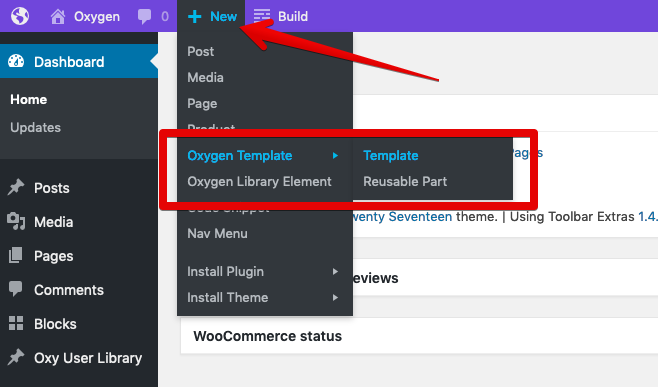Image resolution: width=658 pixels, height=387 pixels.
Task: Select the Dashboard gauge icon
Action: pos(16,61)
